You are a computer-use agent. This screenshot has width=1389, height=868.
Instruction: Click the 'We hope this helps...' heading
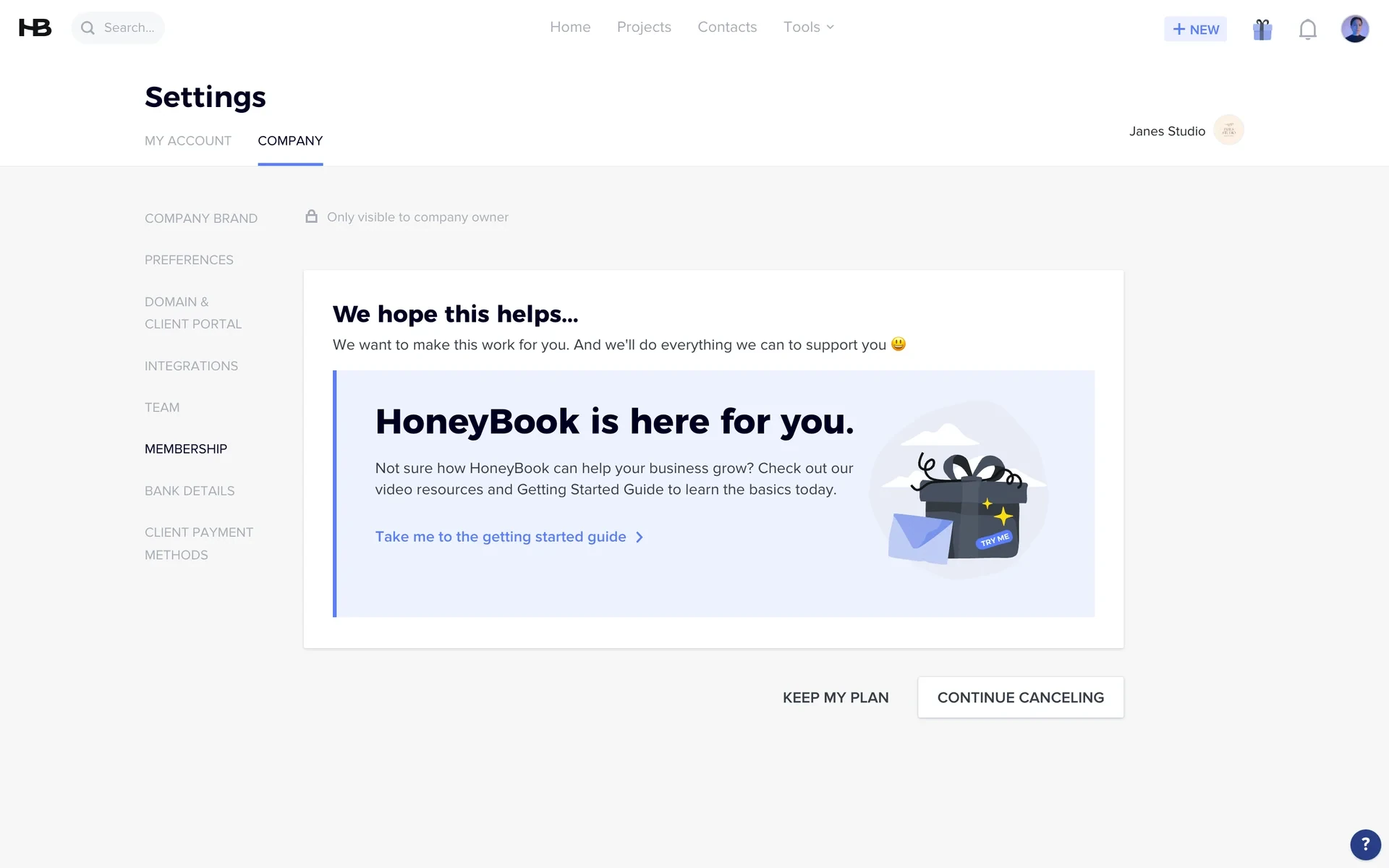pyautogui.click(x=456, y=314)
